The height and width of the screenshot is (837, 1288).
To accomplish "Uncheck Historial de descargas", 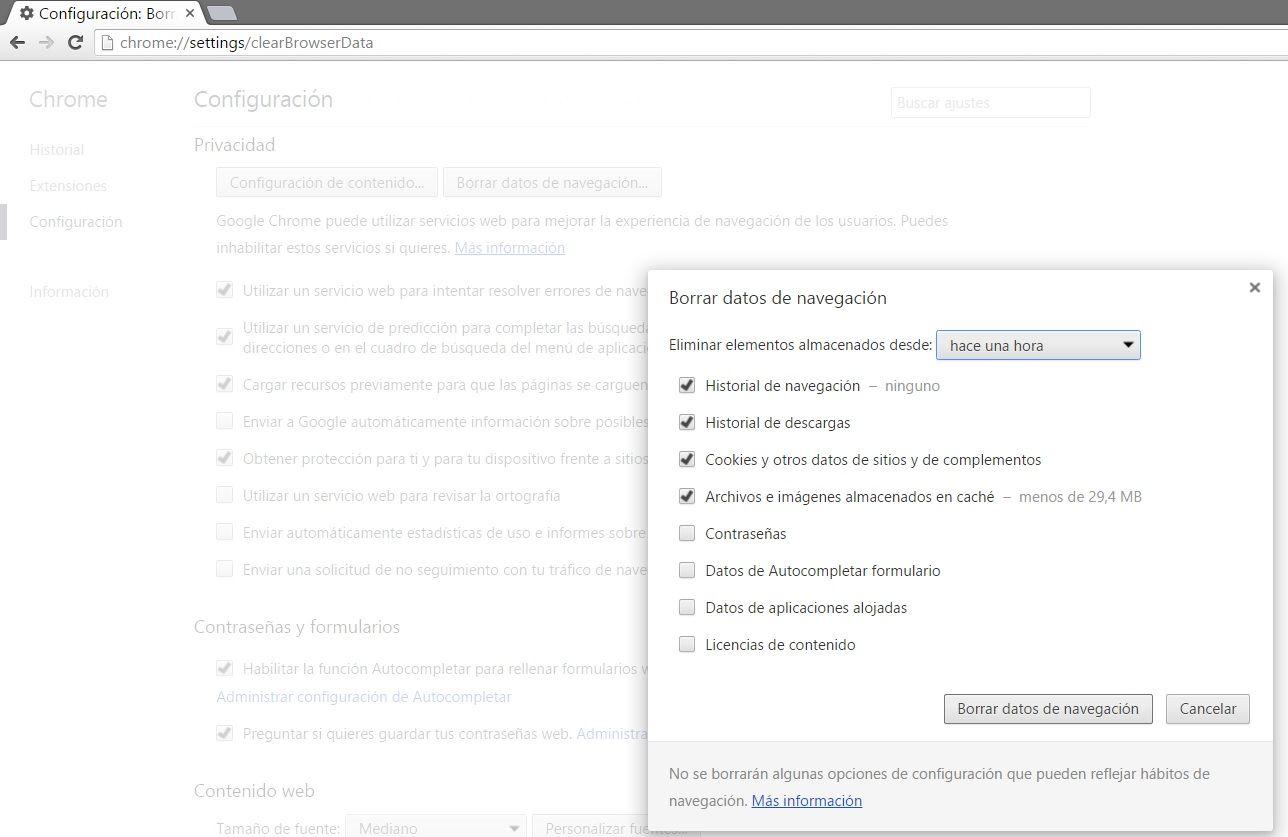I will pos(686,422).
